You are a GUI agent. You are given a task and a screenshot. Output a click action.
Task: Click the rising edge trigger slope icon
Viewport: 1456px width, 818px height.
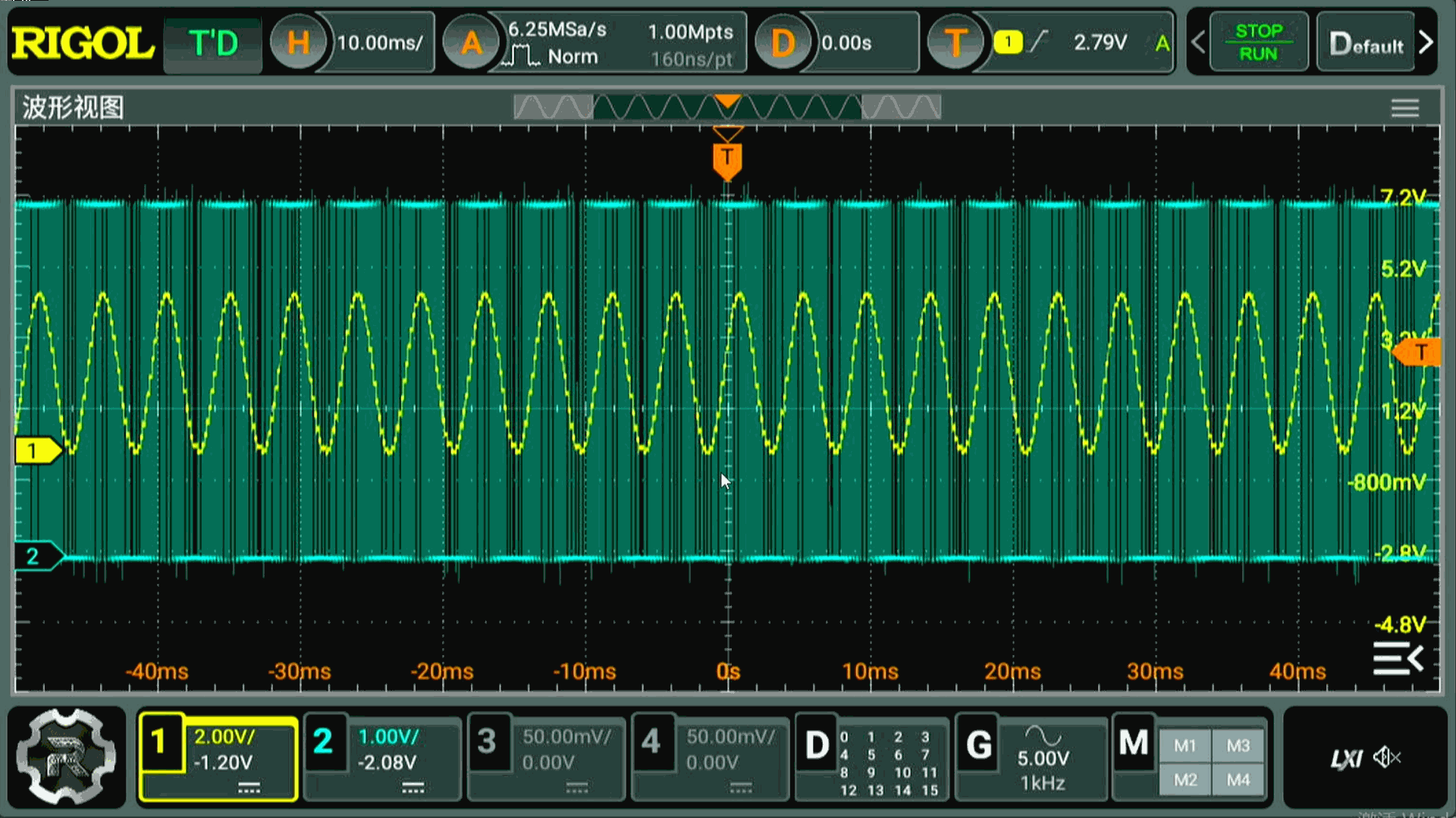coord(1038,42)
